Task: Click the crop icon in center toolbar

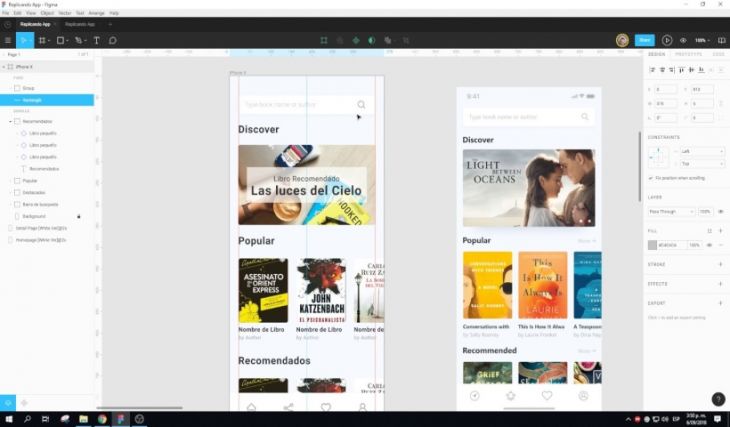Action: [x=406, y=41]
